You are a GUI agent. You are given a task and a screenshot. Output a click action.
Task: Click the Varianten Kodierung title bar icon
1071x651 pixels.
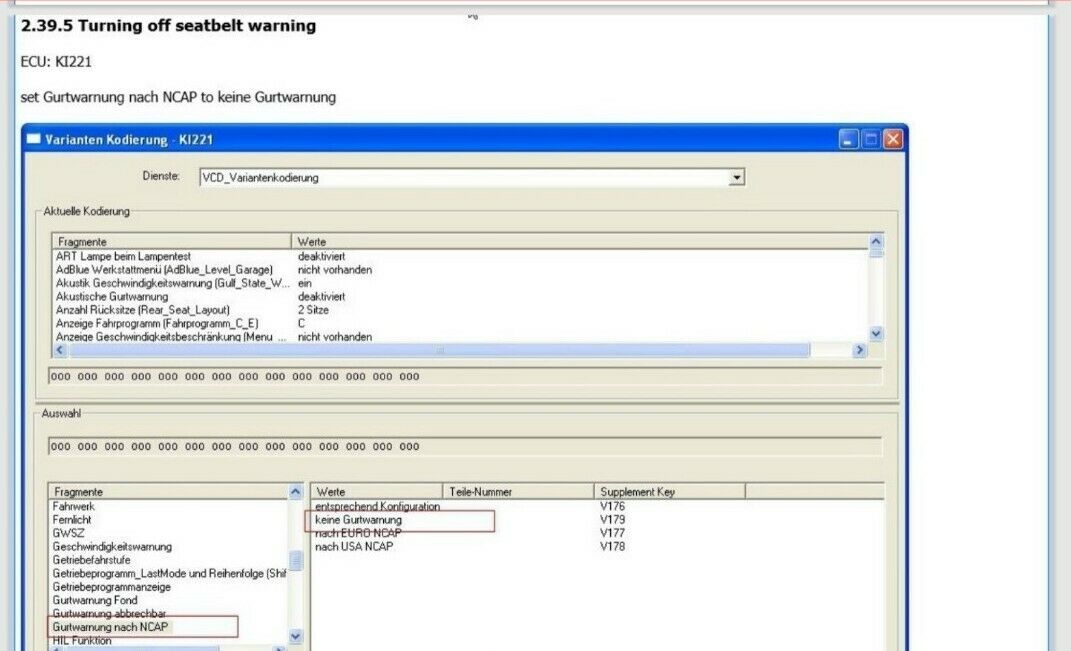coord(34,140)
